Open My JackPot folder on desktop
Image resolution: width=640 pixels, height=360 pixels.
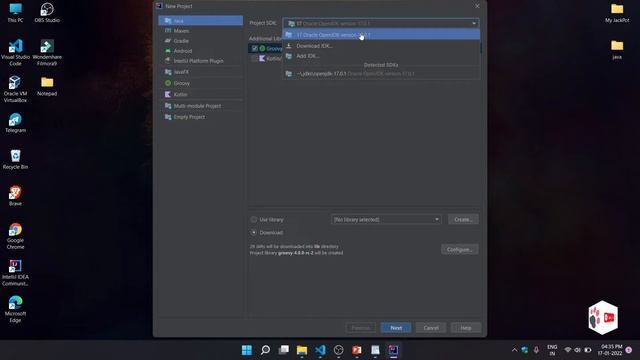click(617, 13)
